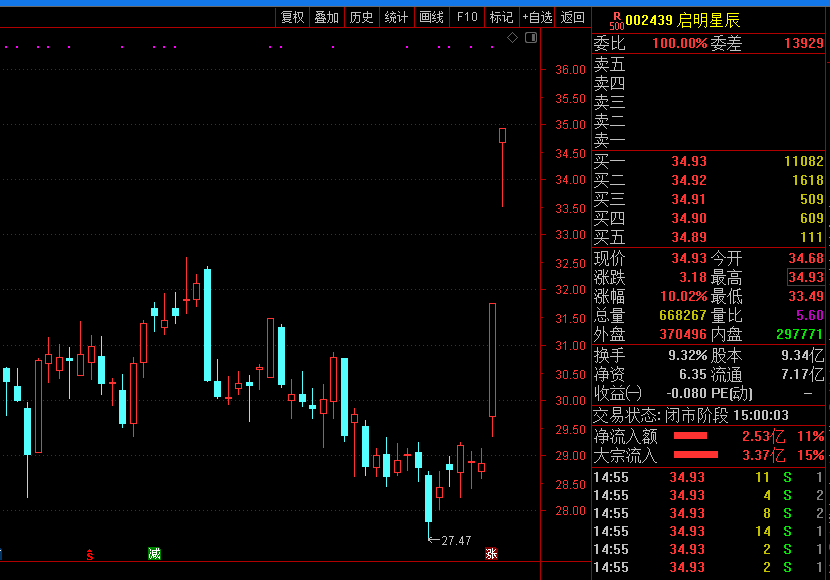This screenshot has width=830, height=580.
Task: Click the 交易状态 闭市阶段 status line
Action: [691, 415]
